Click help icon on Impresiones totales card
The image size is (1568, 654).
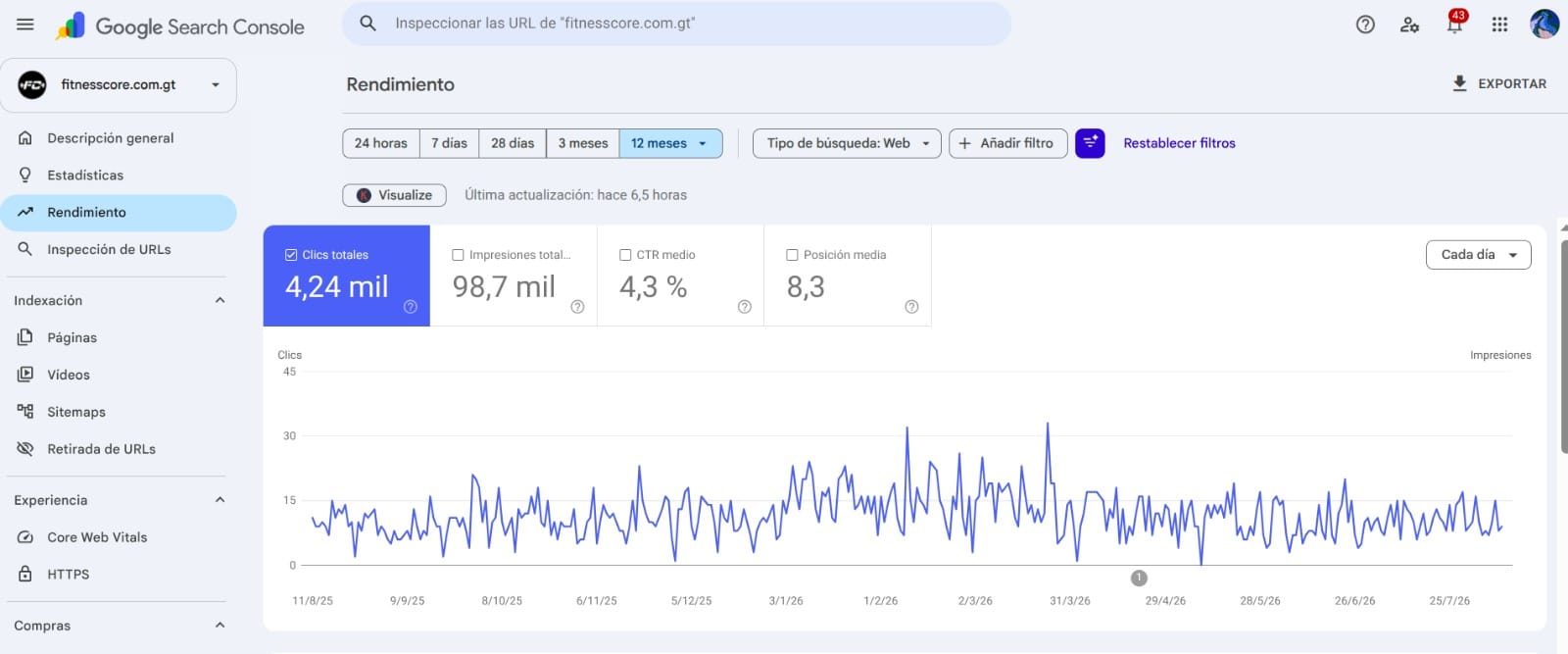pyautogui.click(x=577, y=307)
